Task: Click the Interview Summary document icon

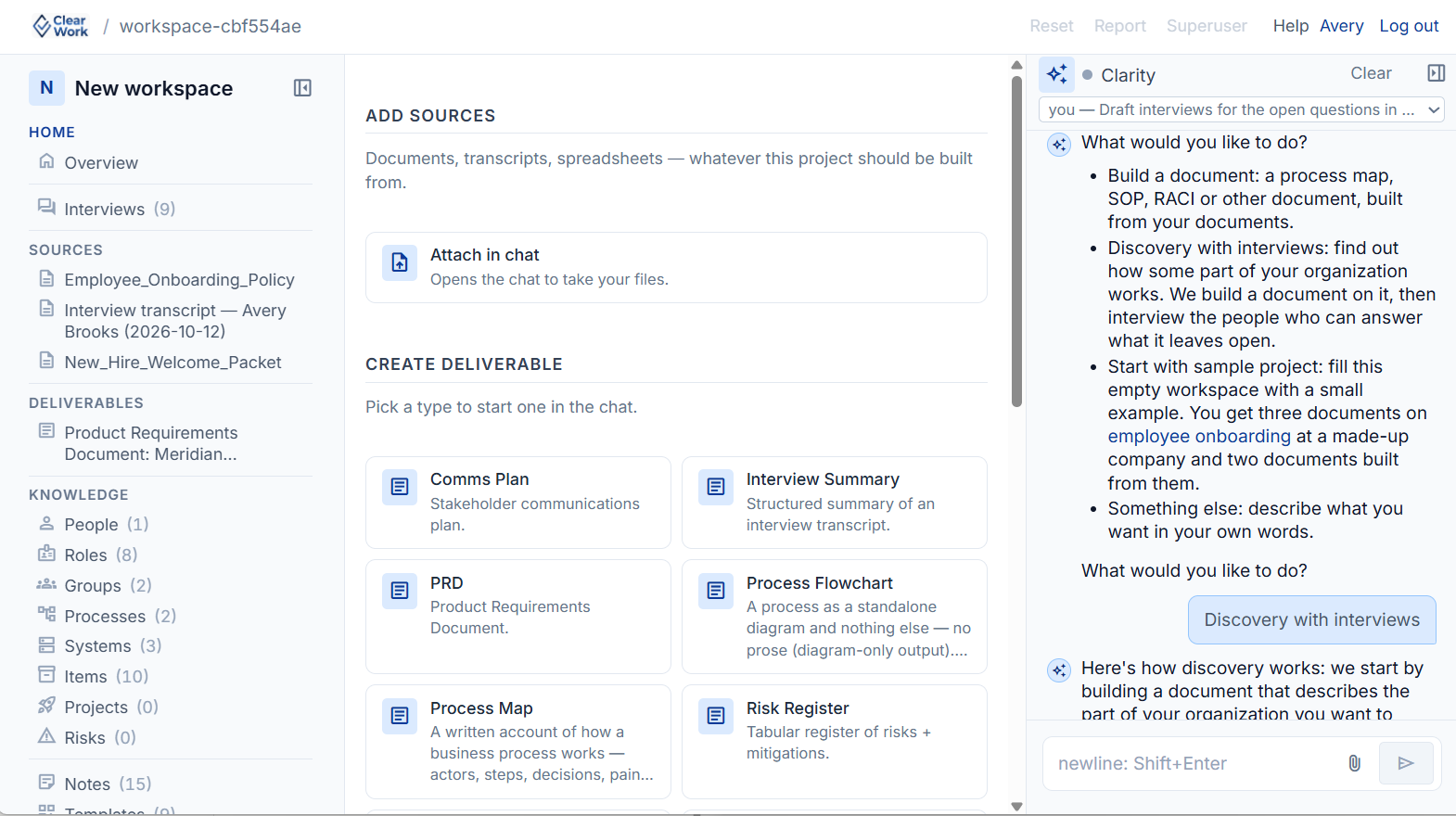Action: coord(716,487)
